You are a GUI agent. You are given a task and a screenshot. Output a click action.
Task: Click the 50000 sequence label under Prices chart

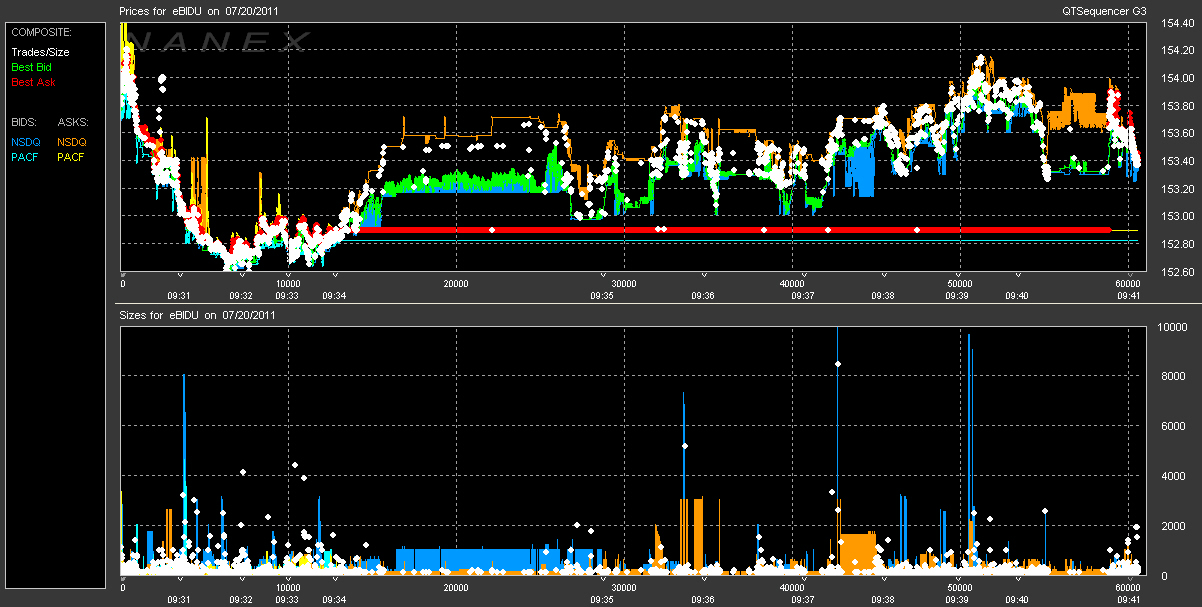[960, 283]
